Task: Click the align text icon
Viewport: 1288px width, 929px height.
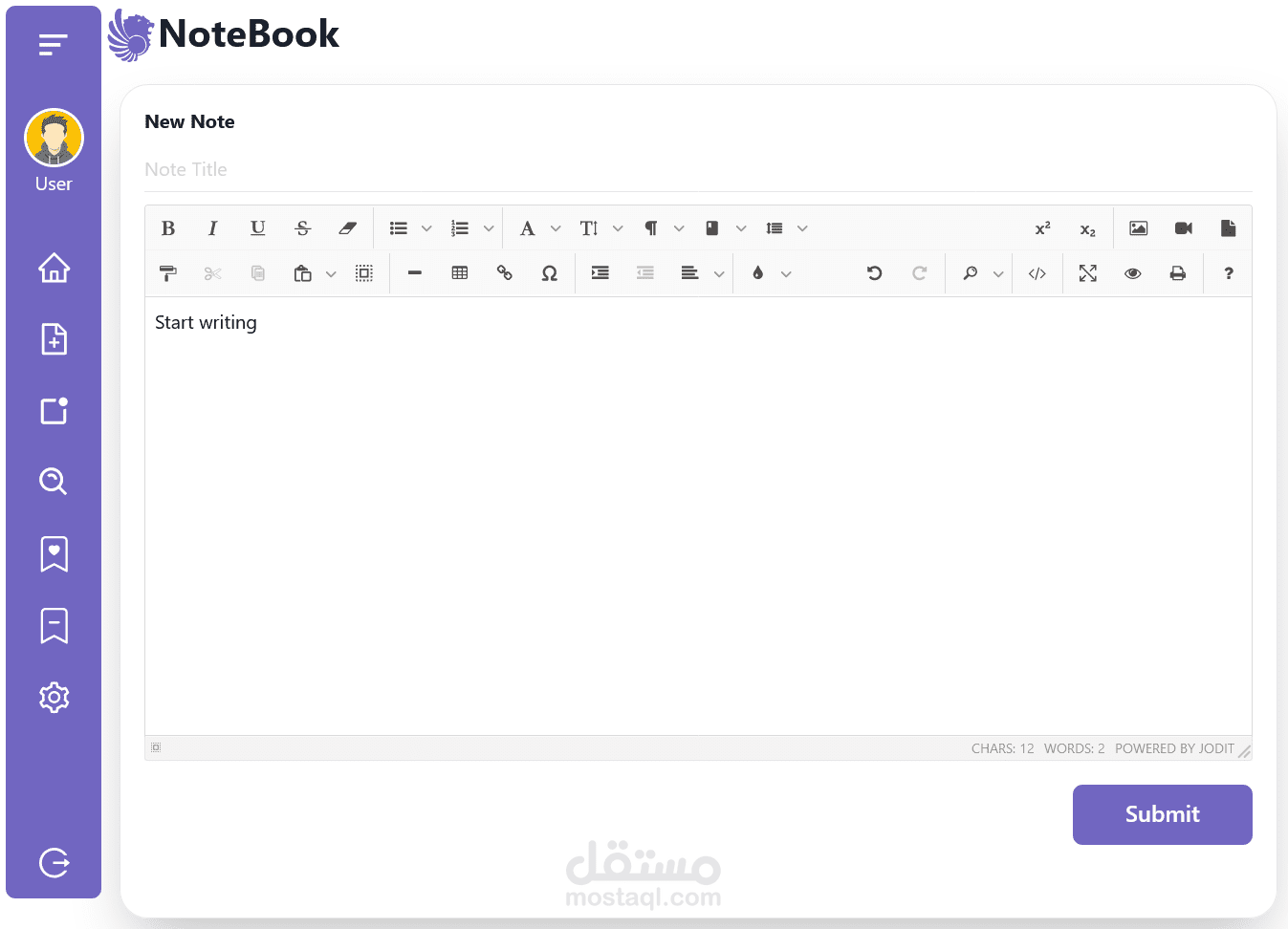Action: 690,273
